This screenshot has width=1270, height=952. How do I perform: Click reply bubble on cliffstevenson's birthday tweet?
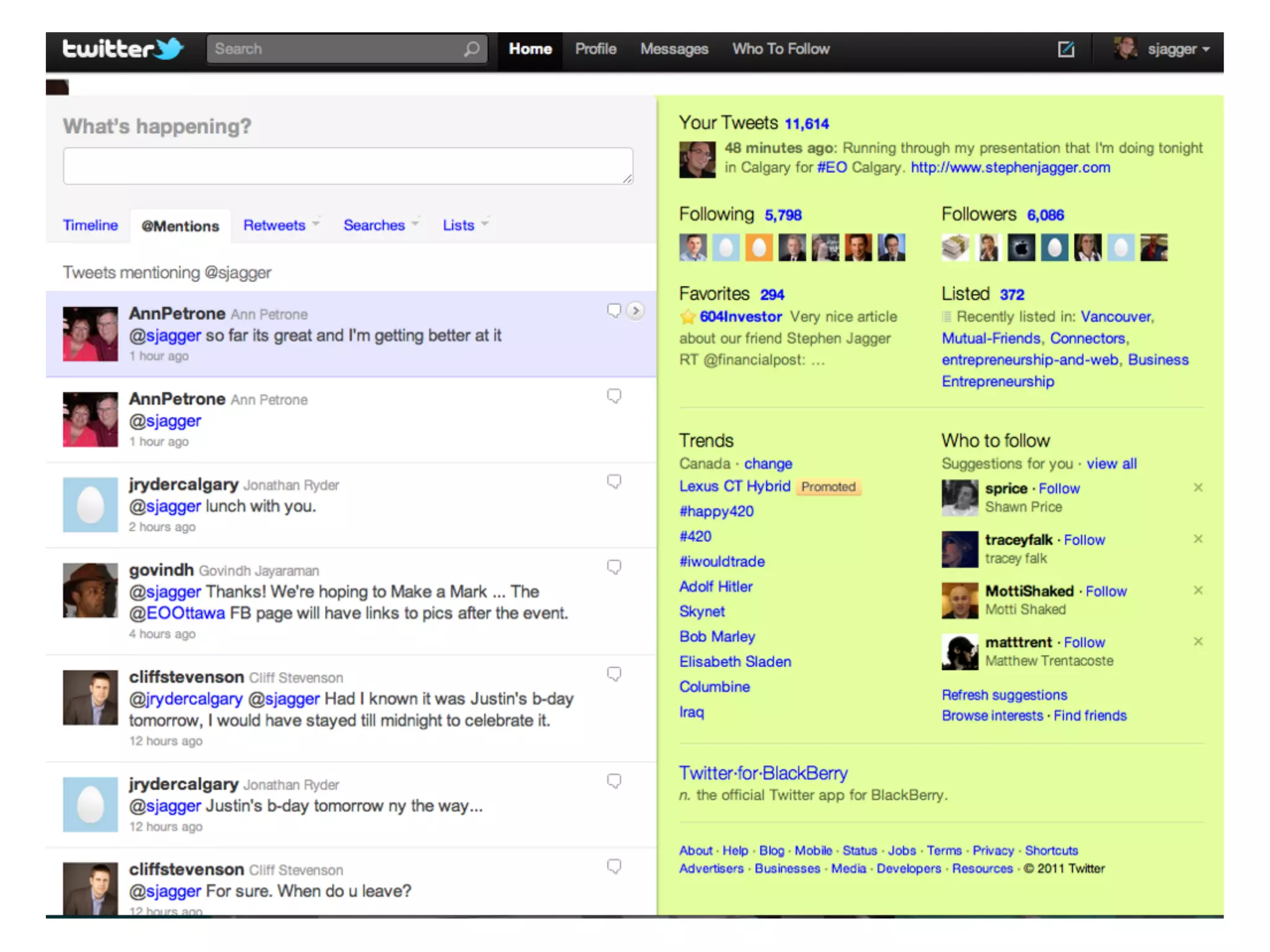(614, 674)
